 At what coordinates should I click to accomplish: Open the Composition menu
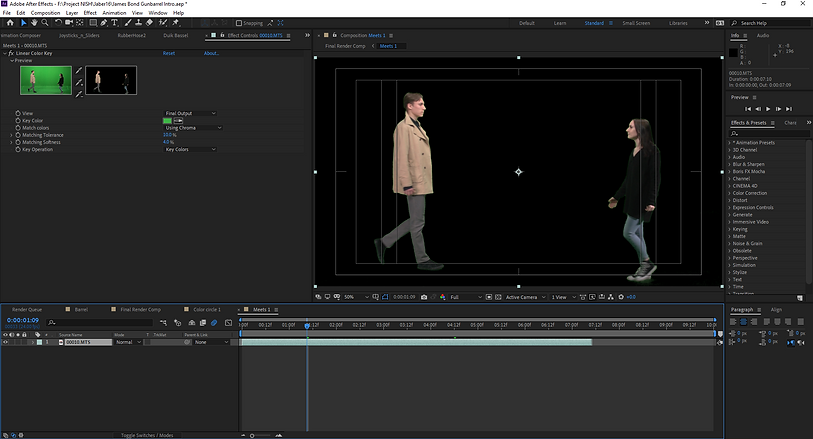pos(45,12)
